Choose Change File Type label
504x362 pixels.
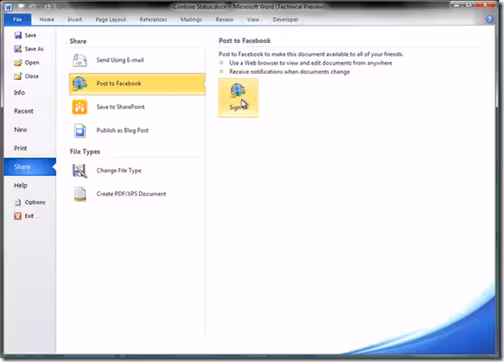coord(119,170)
